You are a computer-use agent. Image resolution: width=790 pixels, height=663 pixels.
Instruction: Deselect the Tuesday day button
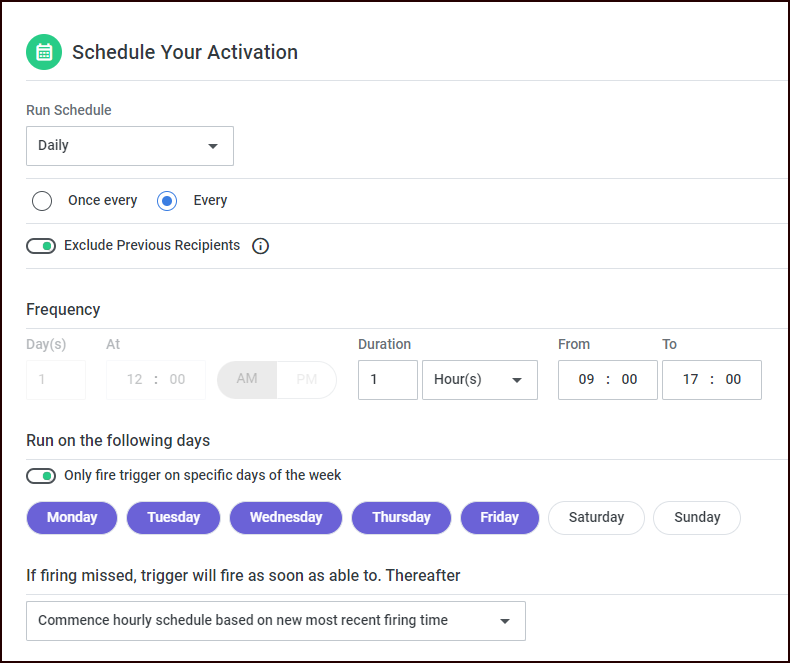pyautogui.click(x=174, y=518)
